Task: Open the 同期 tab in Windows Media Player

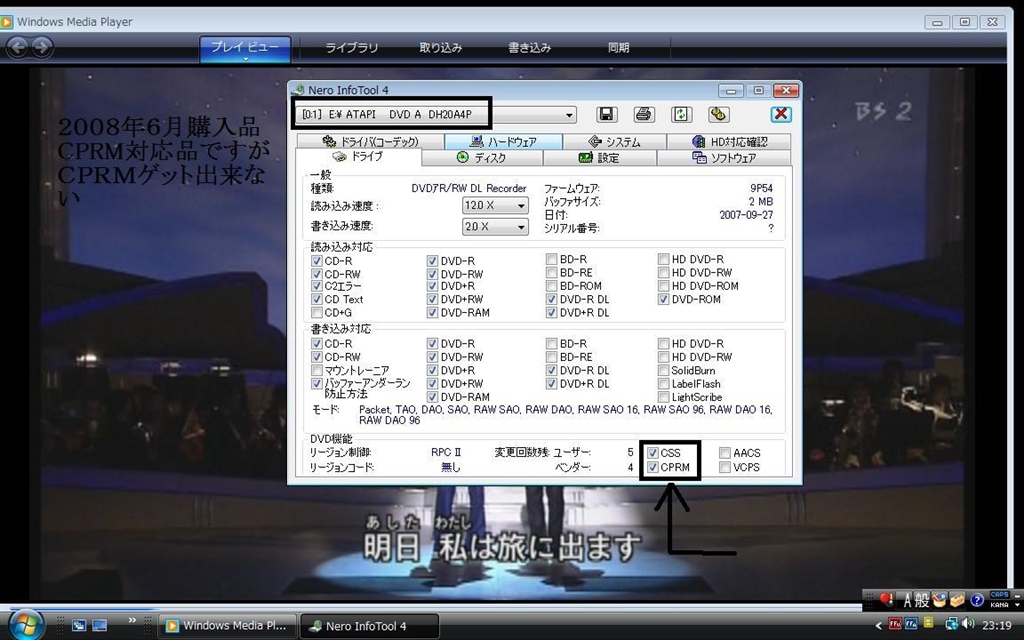Action: pos(618,48)
